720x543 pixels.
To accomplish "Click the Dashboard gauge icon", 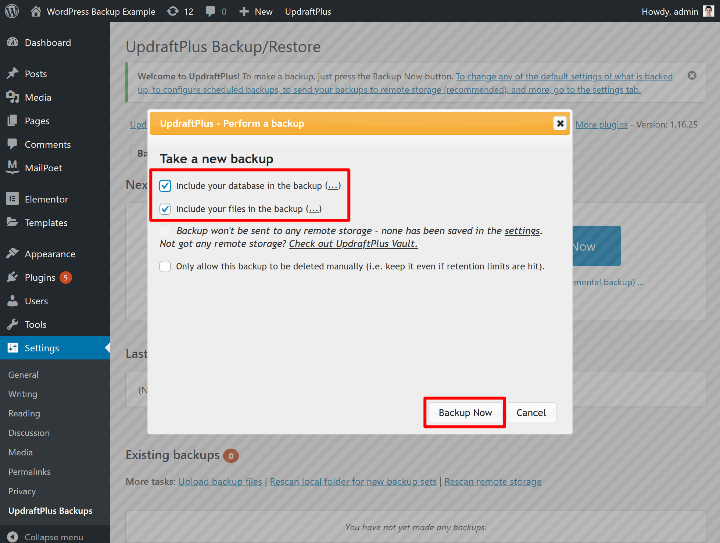I will click(x=12, y=42).
